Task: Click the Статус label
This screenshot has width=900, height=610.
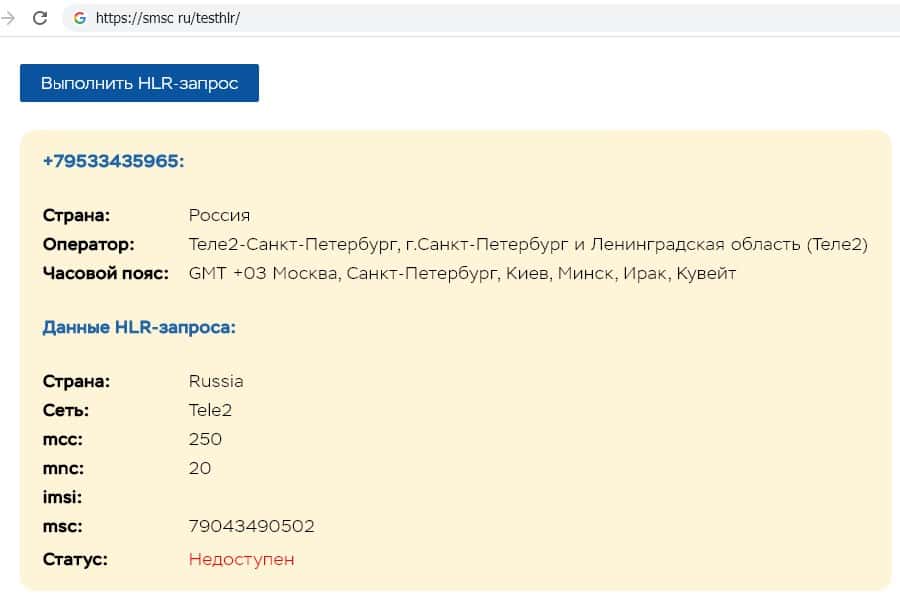Action: (75, 559)
